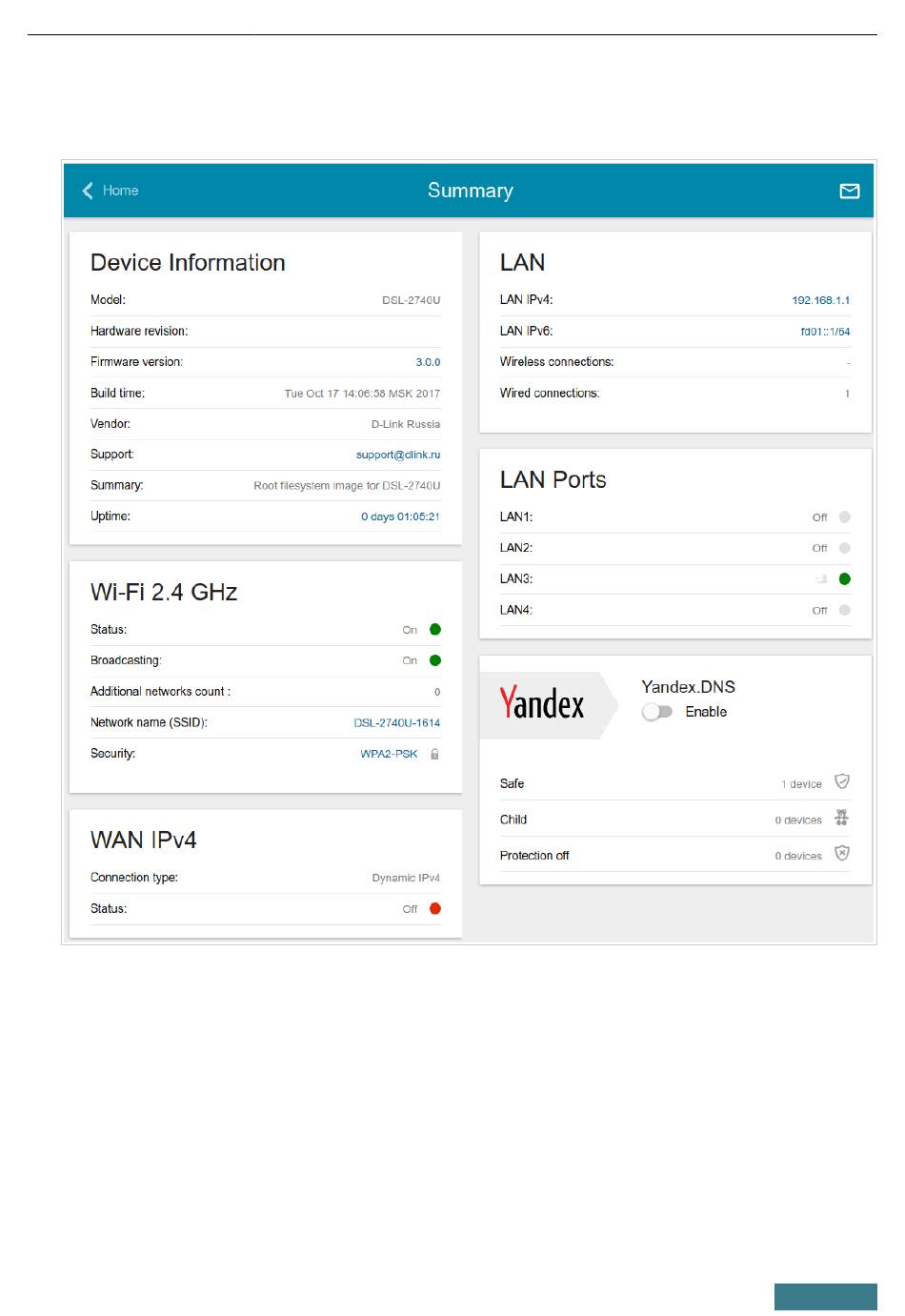Enable the Yandex.DNS toggle switch
The height and width of the screenshot is (1316, 905).
656,712
